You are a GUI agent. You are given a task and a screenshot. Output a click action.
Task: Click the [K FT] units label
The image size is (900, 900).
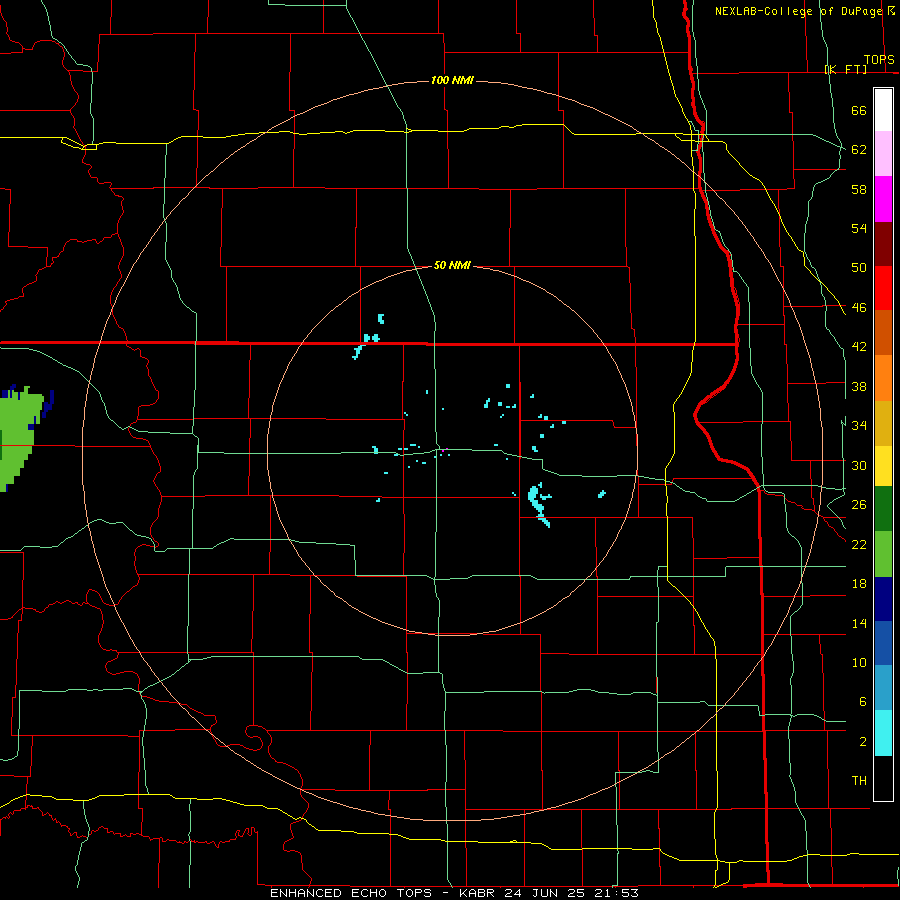[x=846, y=69]
